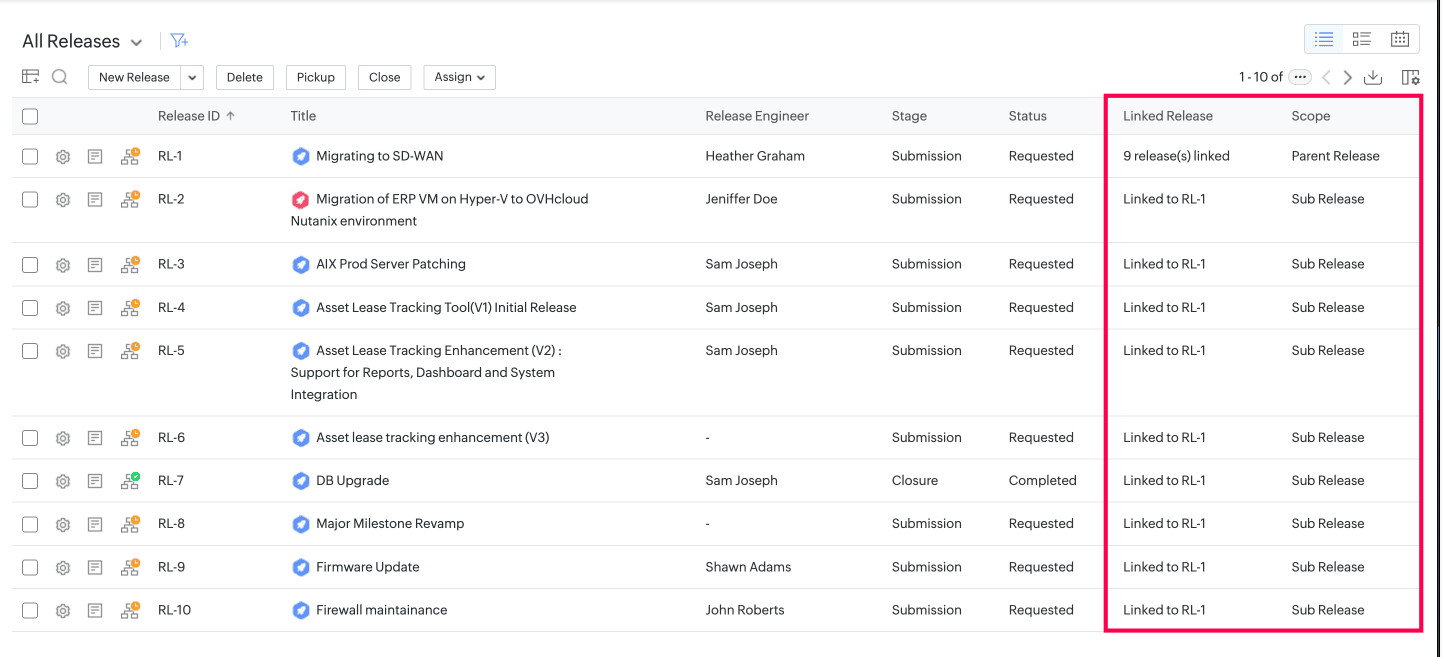Switch to calendar view of releases
This screenshot has height=657, width=1442.
[x=1400, y=39]
